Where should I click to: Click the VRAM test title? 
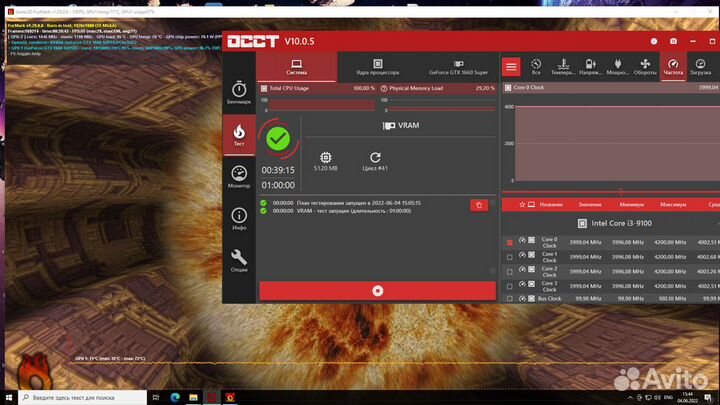coord(400,125)
